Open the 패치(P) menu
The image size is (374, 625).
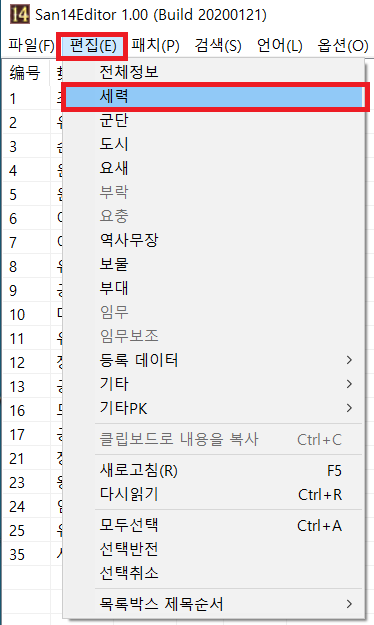[x=156, y=45]
